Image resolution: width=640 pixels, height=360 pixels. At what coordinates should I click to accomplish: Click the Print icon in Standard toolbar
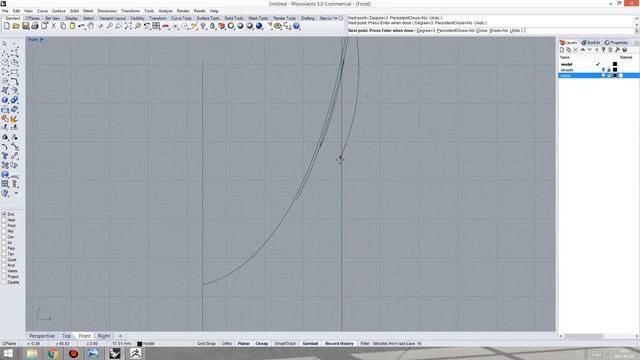35,26
